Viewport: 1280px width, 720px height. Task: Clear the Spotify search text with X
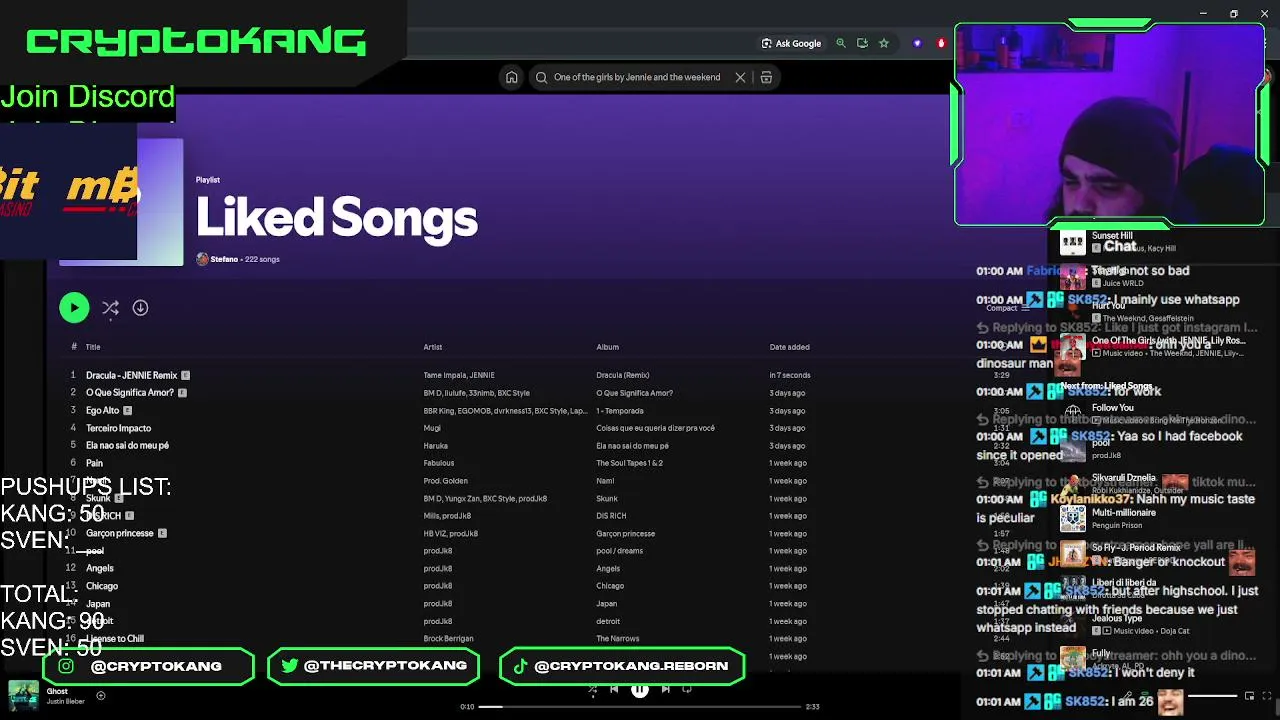740,77
